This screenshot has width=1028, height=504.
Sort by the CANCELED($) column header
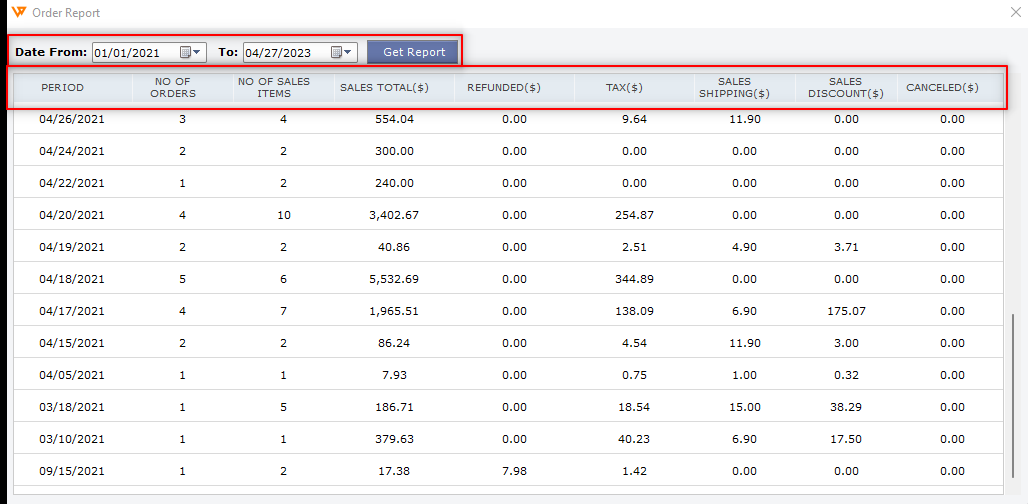click(942, 87)
